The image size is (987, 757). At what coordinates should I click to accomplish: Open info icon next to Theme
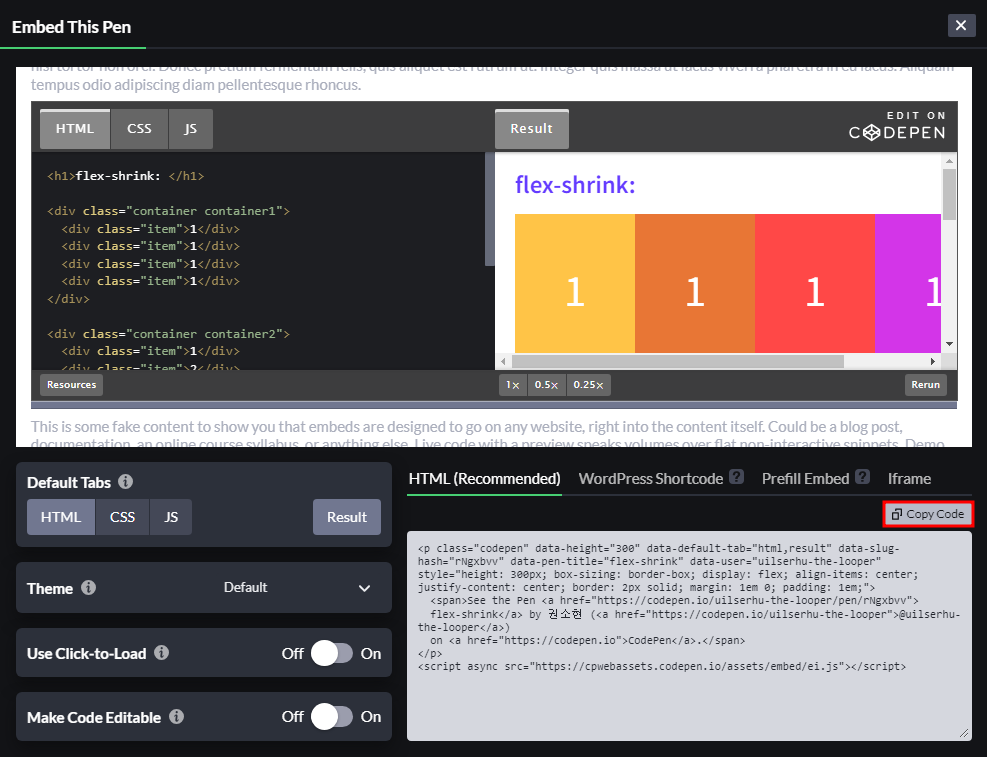point(88,588)
